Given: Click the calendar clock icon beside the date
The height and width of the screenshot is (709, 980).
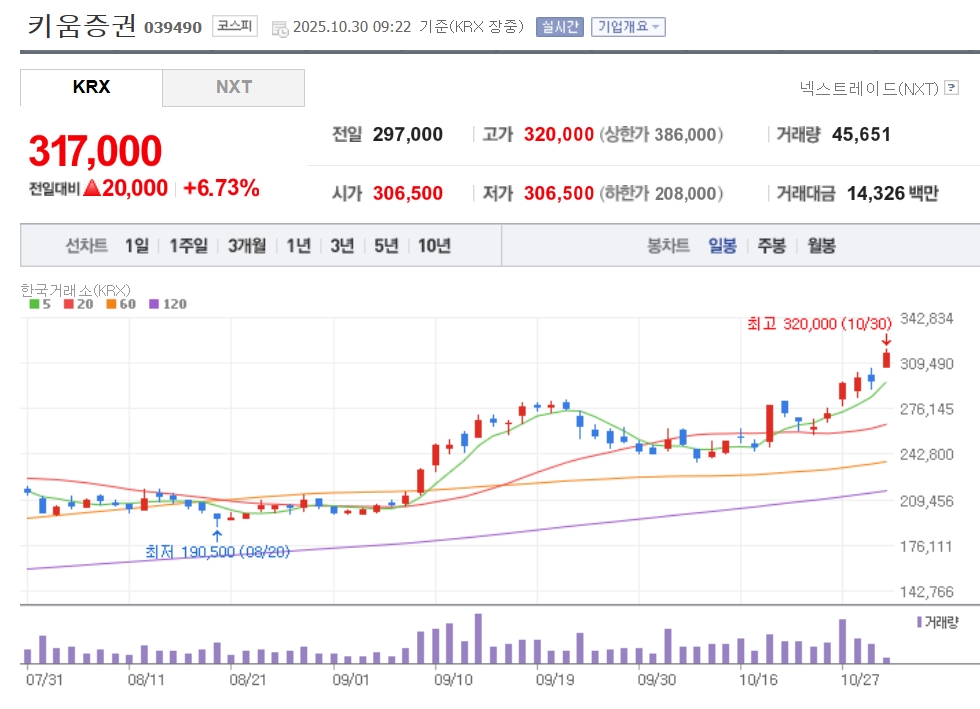Looking at the screenshot, I should [280, 28].
